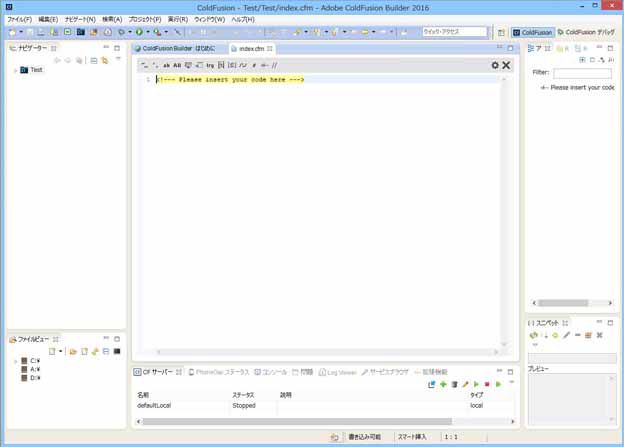
Task: Click the '//' comment editor icon
Action: tap(275, 65)
